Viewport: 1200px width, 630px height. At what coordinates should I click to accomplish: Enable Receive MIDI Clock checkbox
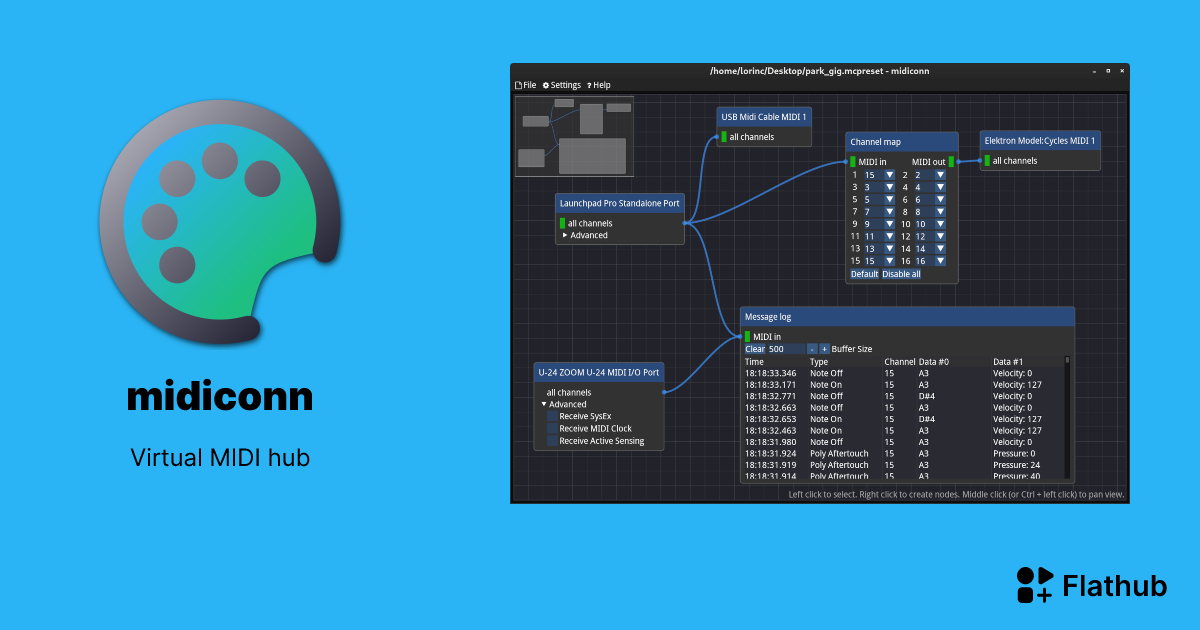point(553,428)
